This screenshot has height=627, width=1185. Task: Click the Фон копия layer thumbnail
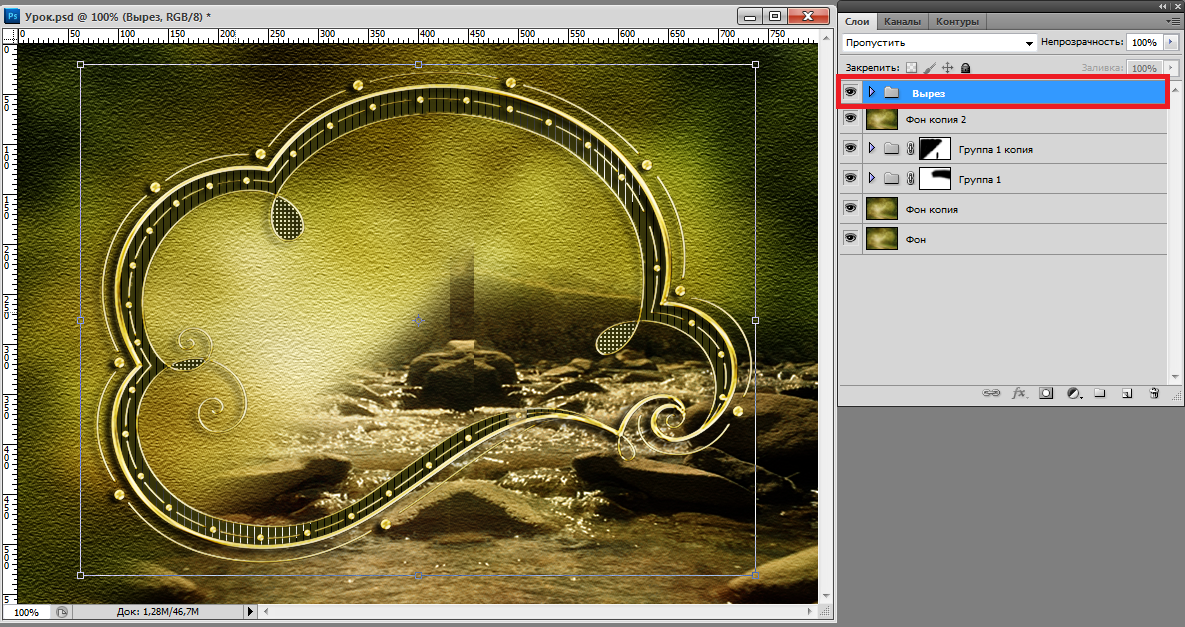point(881,208)
